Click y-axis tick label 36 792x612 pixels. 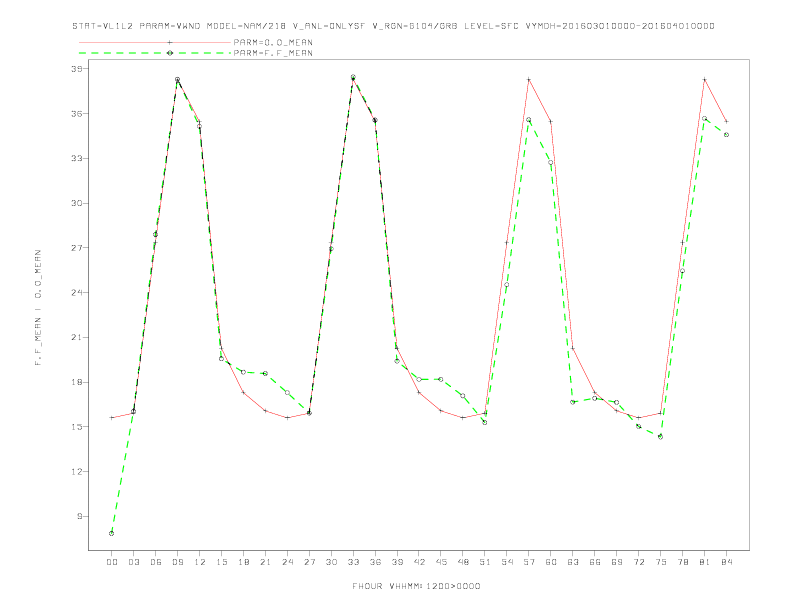click(x=76, y=113)
